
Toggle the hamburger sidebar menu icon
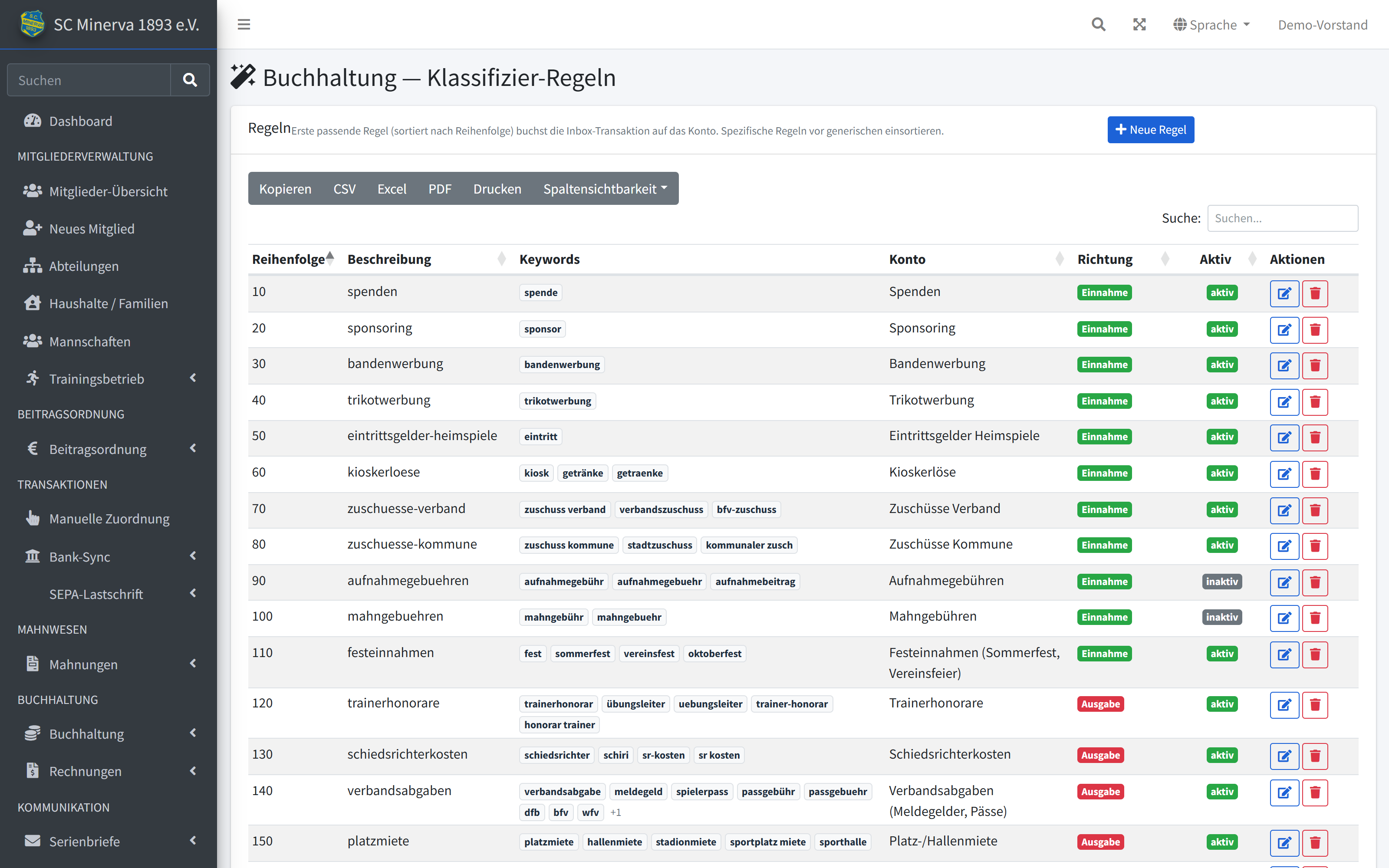pos(244,24)
